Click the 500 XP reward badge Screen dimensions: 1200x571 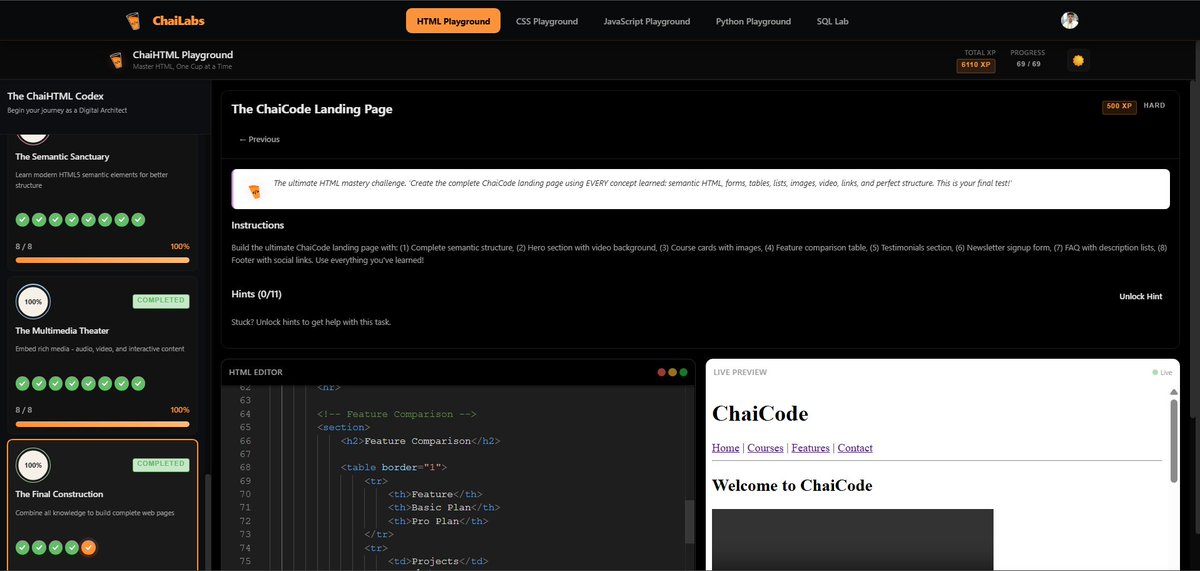1119,106
